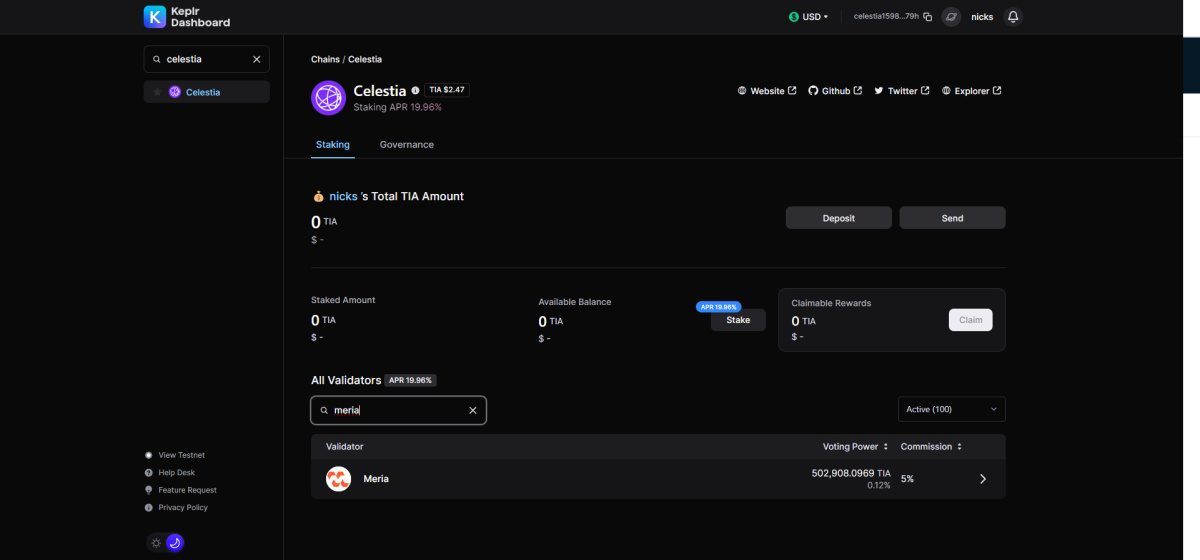Click the TIA $2.47 price badge
Viewport: 1200px width, 560px height.
pos(447,90)
